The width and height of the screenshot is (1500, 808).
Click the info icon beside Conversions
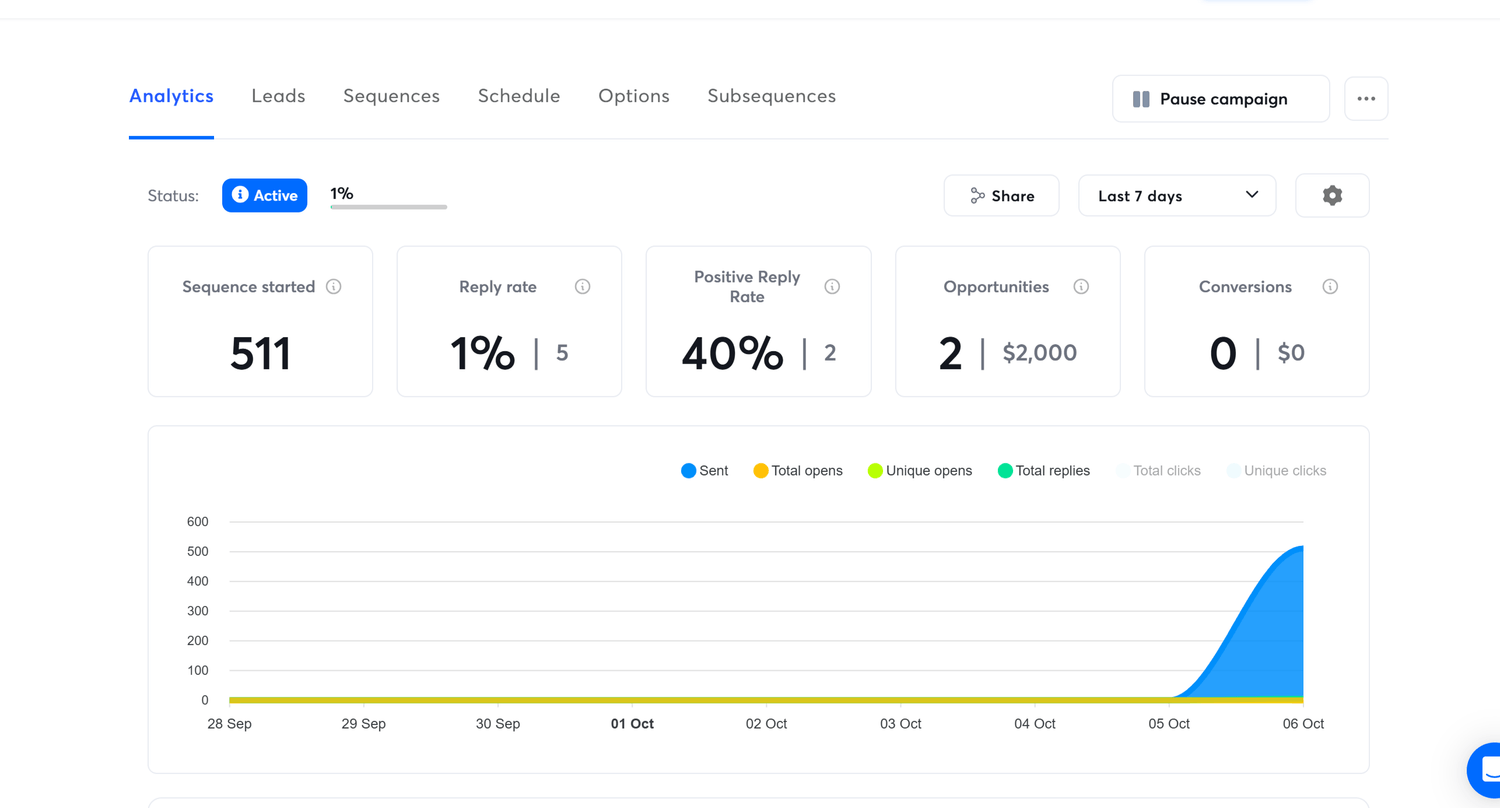click(x=1330, y=287)
